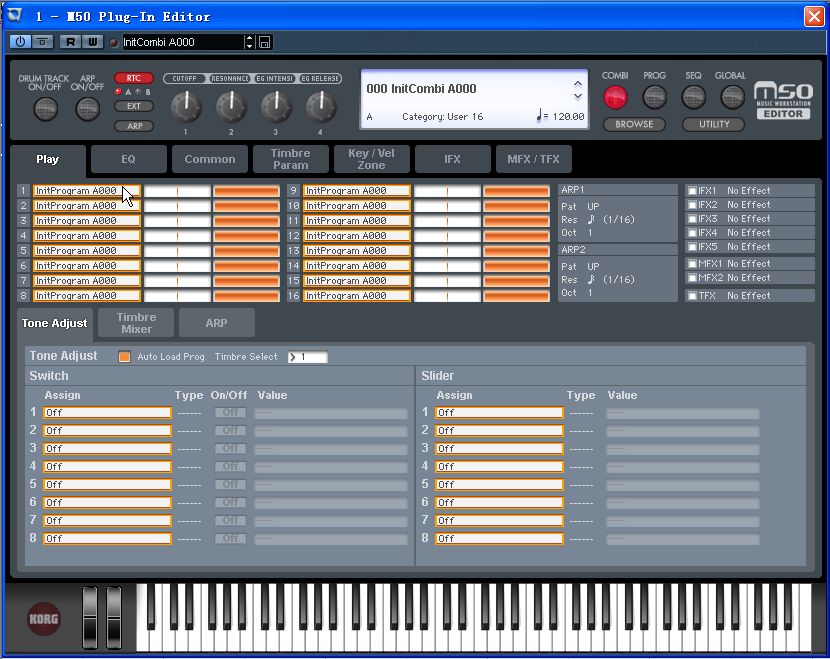Open timbre 1 InitProgram A000 selector
The image size is (830, 659).
(x=87, y=191)
